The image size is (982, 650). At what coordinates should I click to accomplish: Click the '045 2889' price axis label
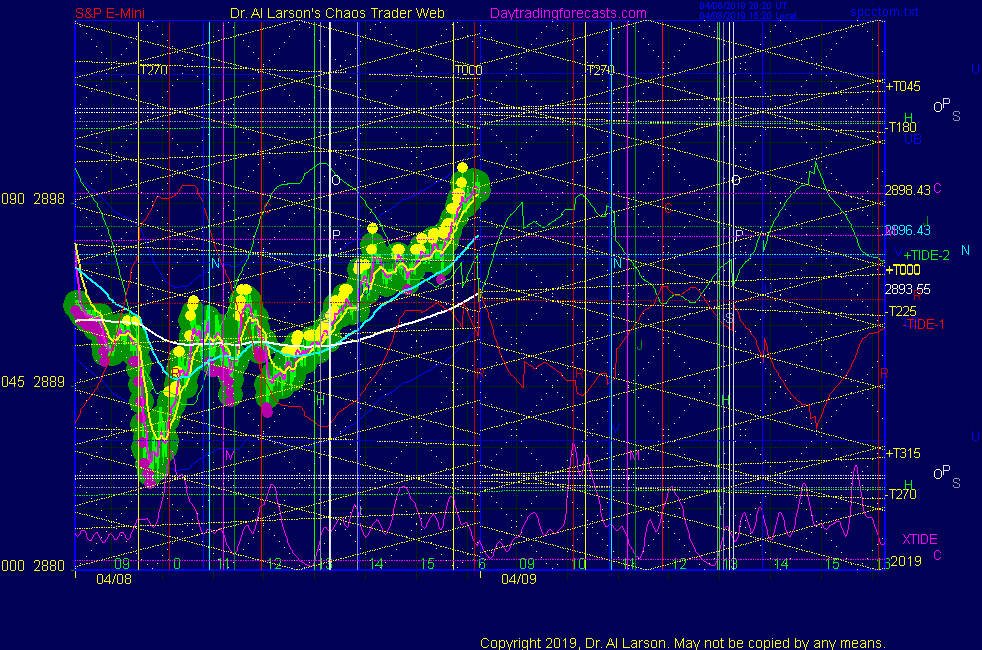[33, 382]
